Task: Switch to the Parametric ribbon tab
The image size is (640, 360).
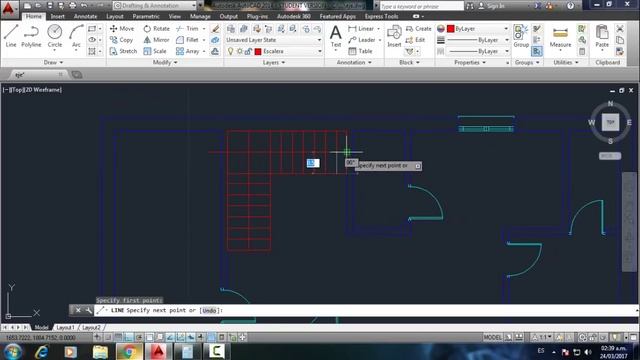Action: pos(146,16)
